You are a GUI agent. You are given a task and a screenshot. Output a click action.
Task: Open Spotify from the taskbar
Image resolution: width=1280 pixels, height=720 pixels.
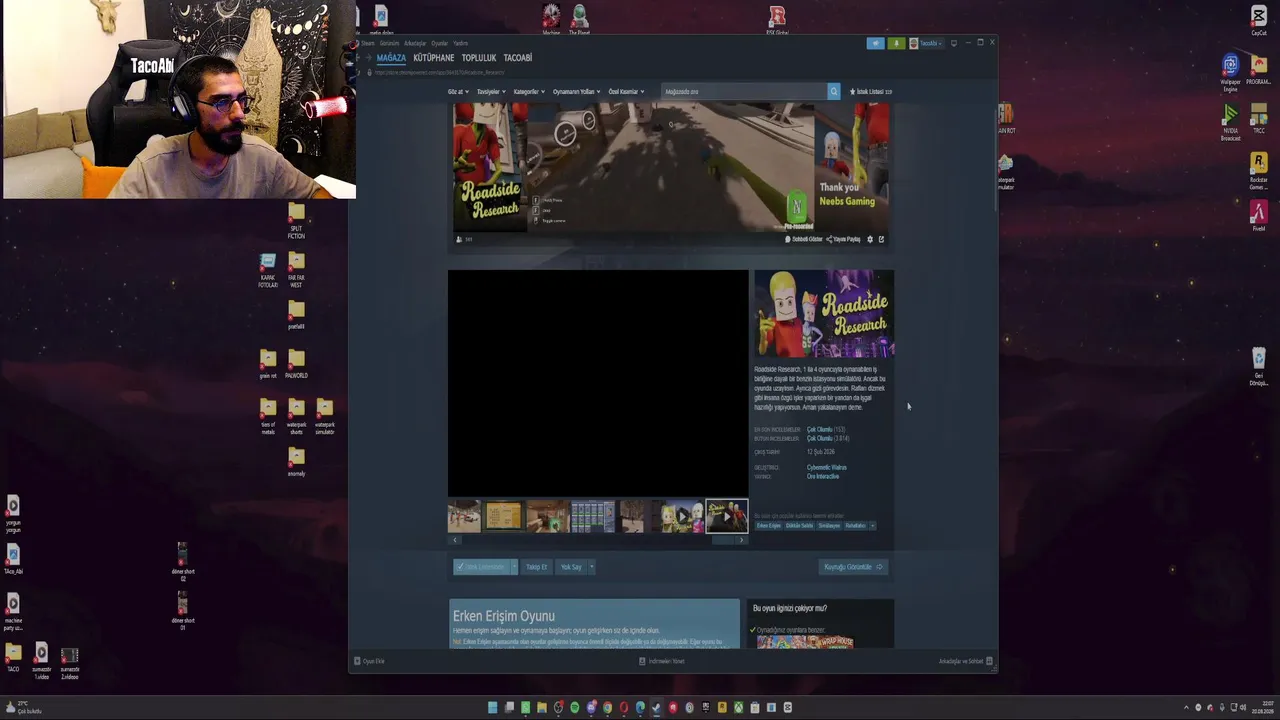point(574,708)
